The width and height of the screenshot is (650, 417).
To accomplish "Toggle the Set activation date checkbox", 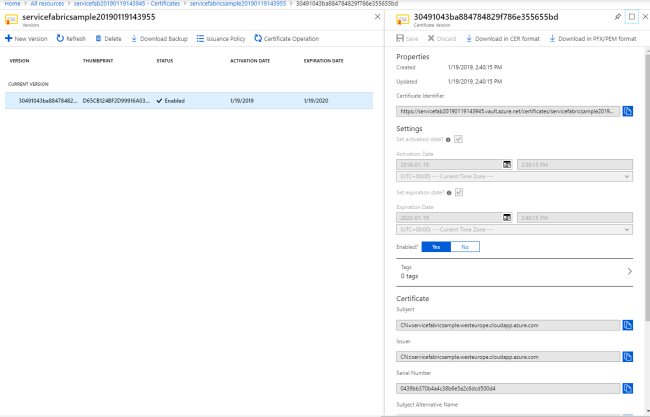I will [458, 139].
